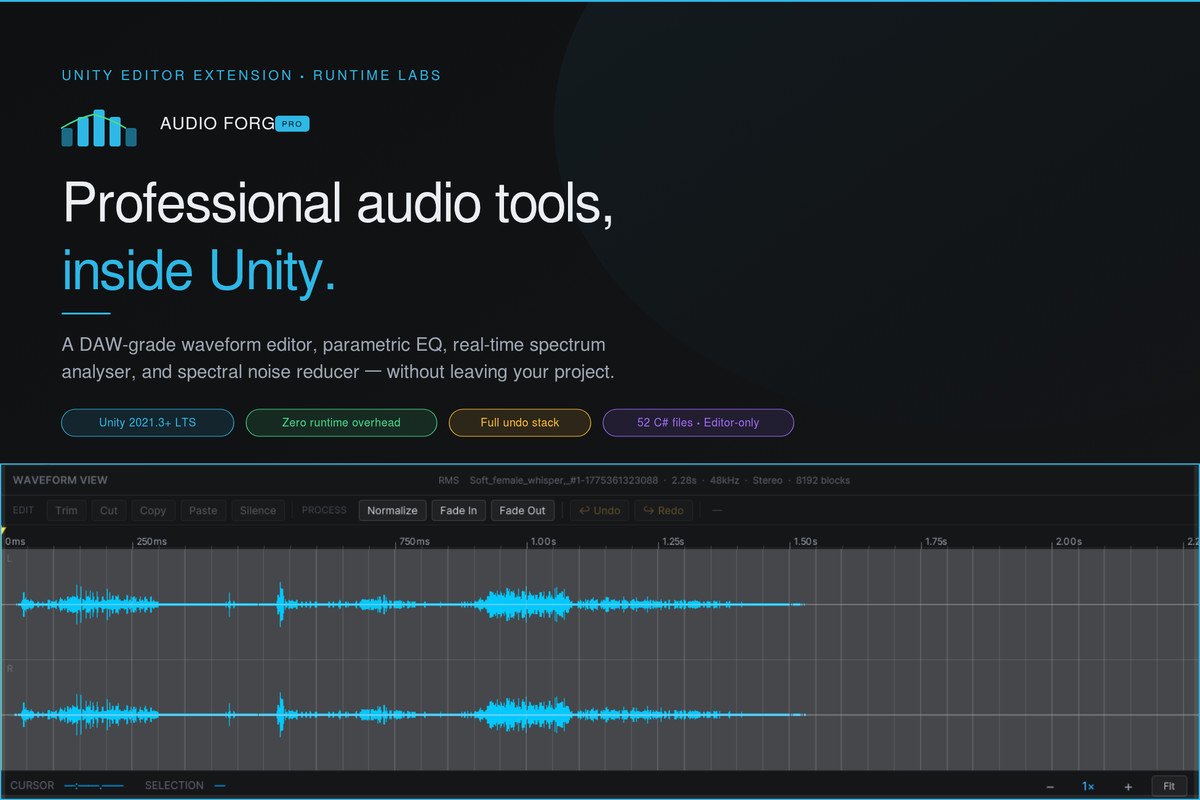
Task: Click the 48kHz sample rate text
Action: pos(725,480)
